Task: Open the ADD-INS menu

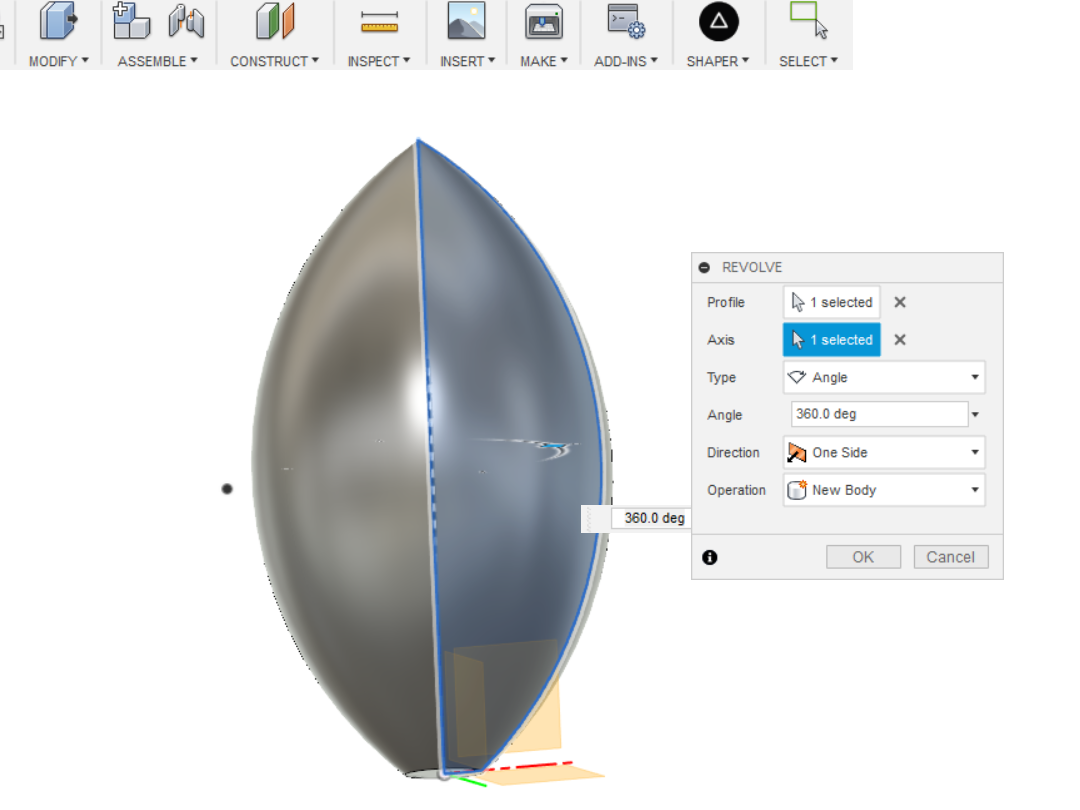Action: [x=626, y=61]
